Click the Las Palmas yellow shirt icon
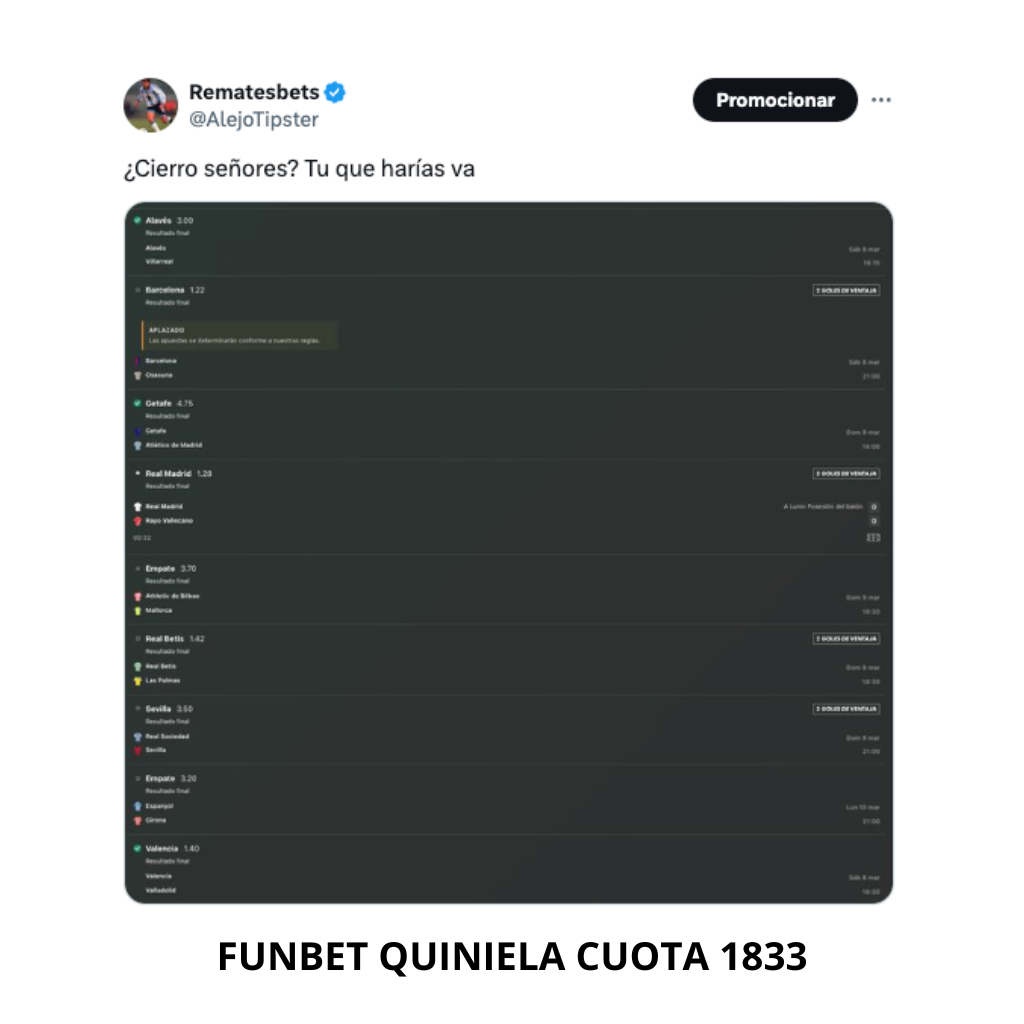The height and width of the screenshot is (1024, 1024). [138, 680]
